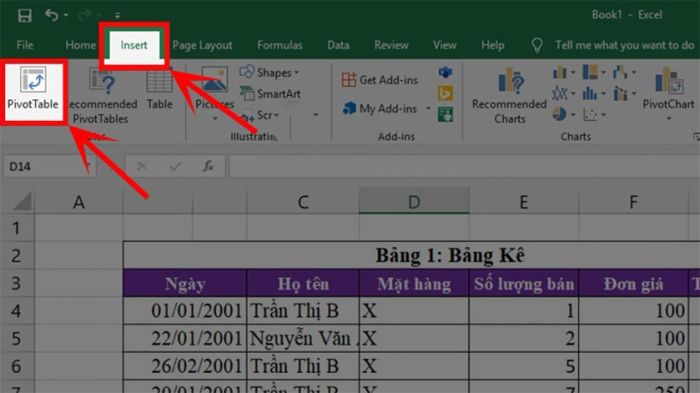
Task: Switch to the View tab
Action: click(x=445, y=45)
